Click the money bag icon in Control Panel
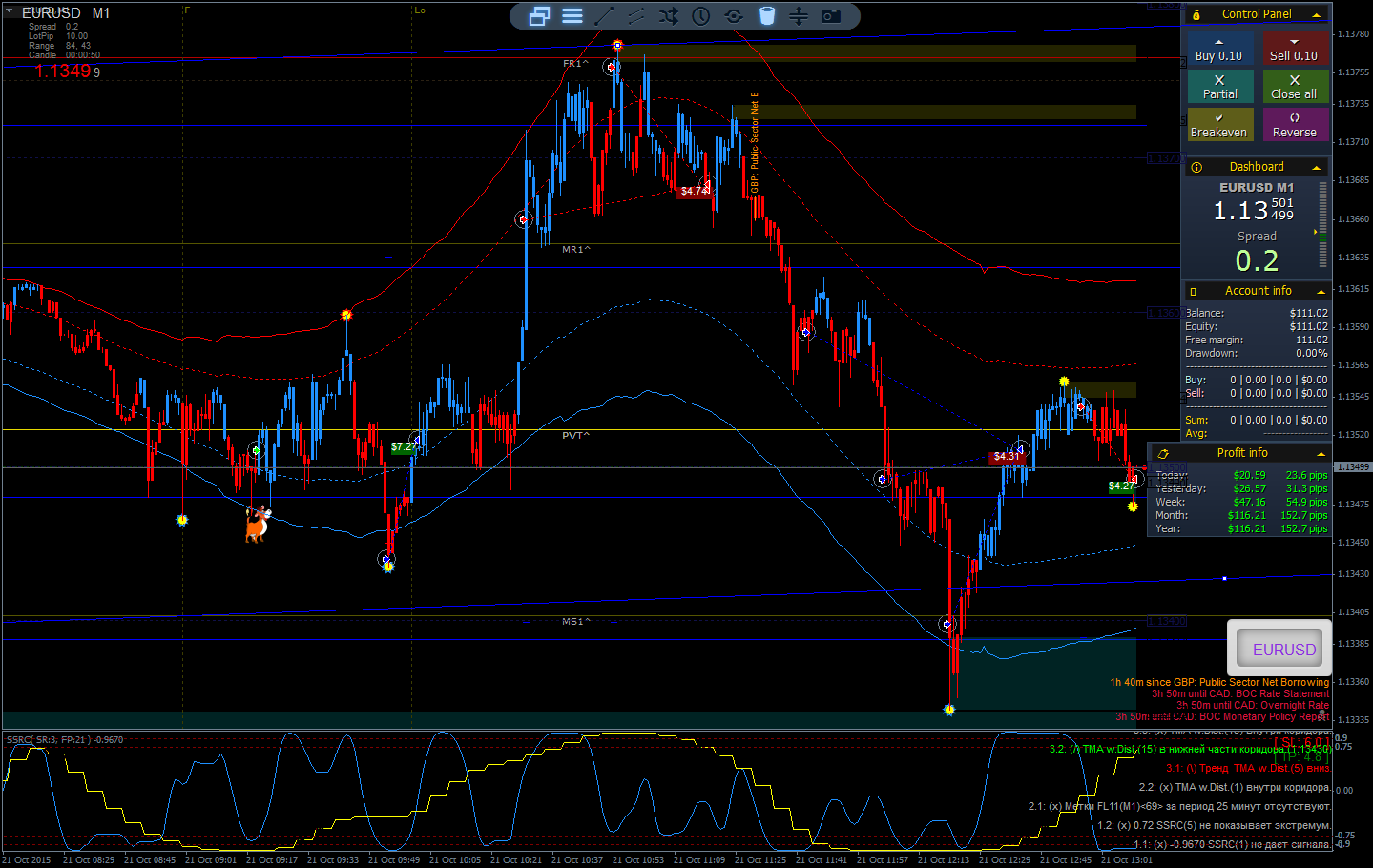The height and width of the screenshot is (868, 1373). (1196, 14)
